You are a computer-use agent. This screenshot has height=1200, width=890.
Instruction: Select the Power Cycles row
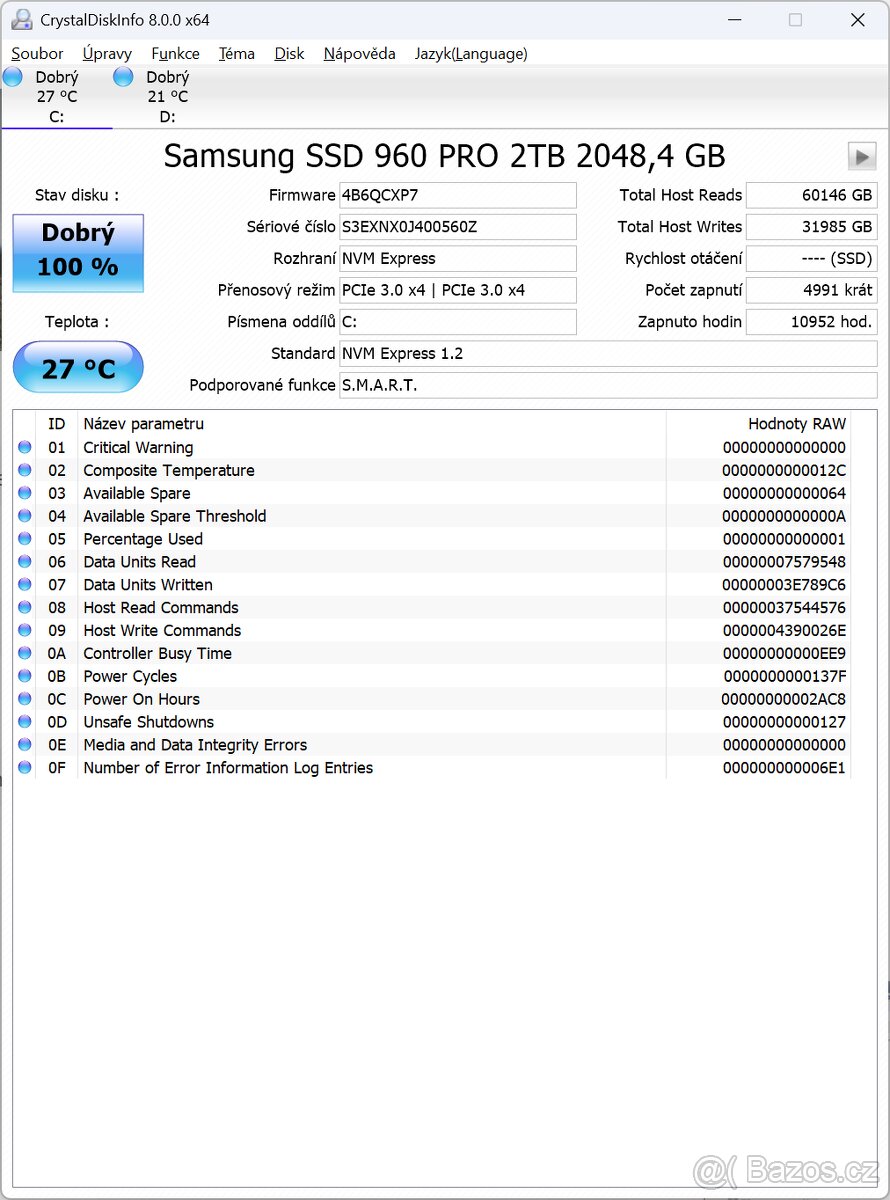(432, 677)
